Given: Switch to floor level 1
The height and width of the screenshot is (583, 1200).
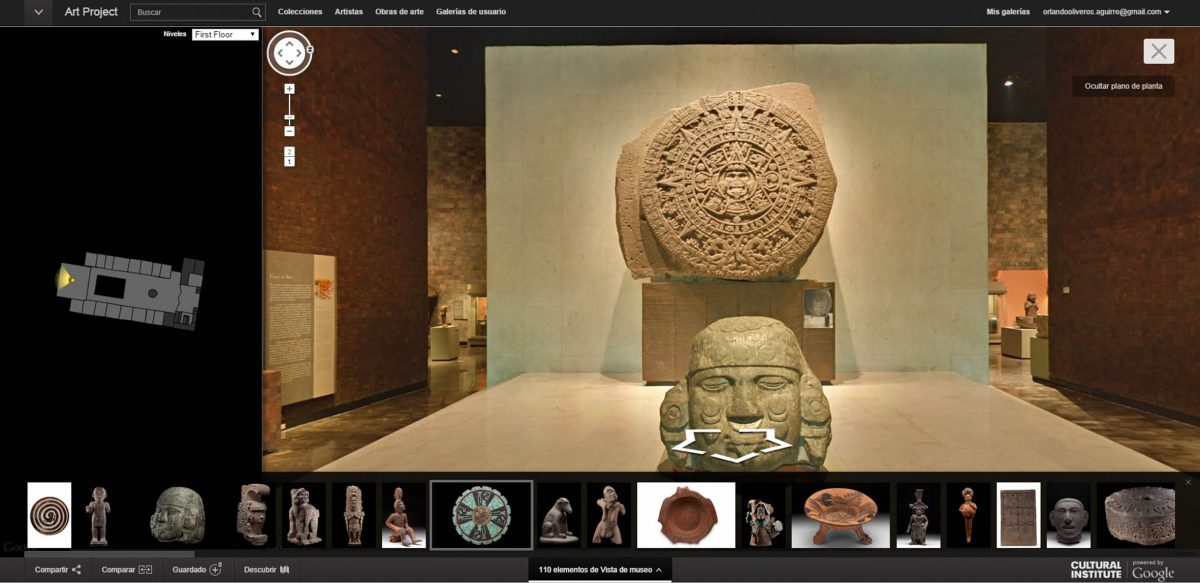Looking at the screenshot, I should coord(289,161).
